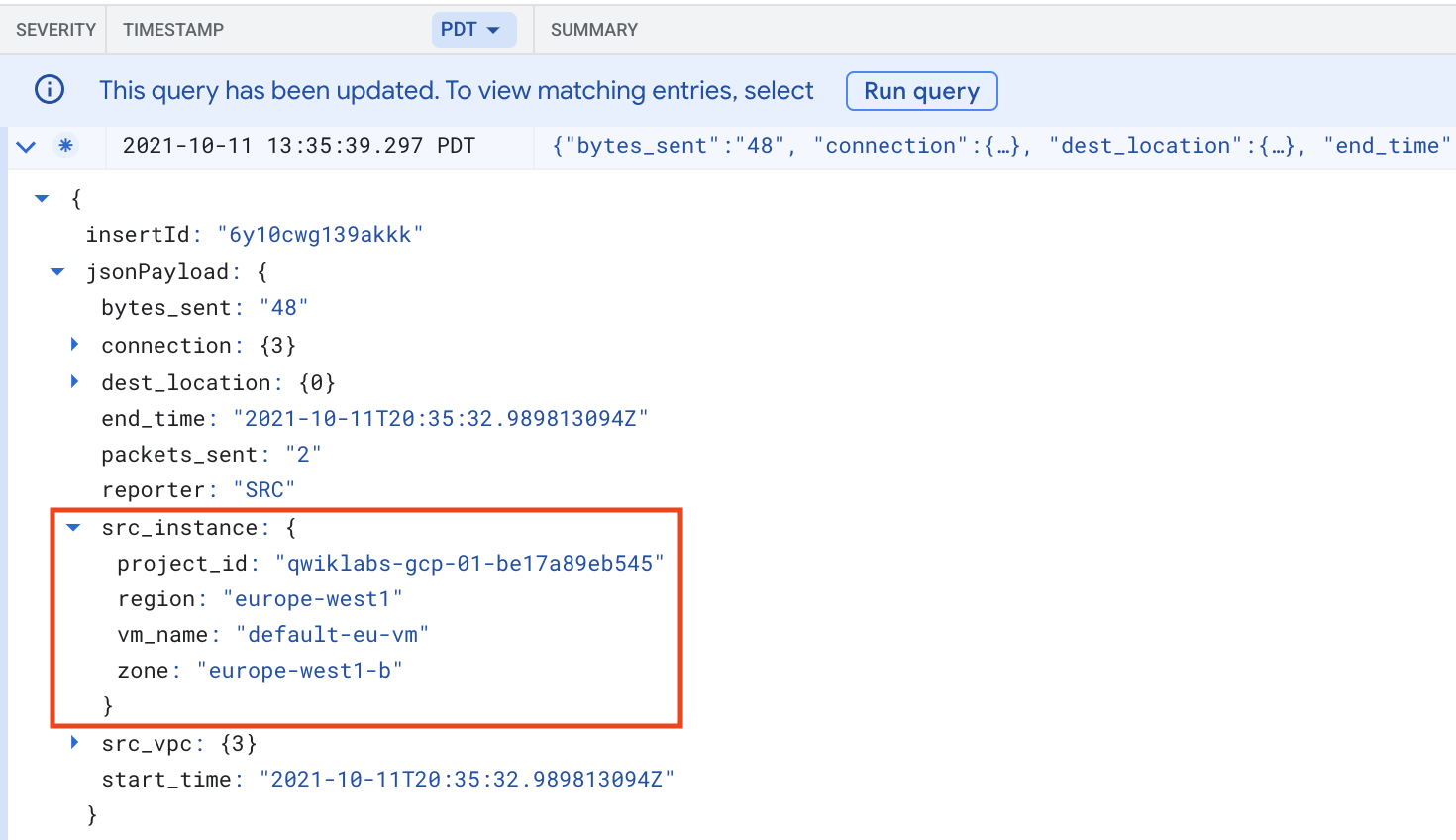This screenshot has width=1456, height=840.
Task: Click the info icon in the notification banner
Action: coord(50,90)
